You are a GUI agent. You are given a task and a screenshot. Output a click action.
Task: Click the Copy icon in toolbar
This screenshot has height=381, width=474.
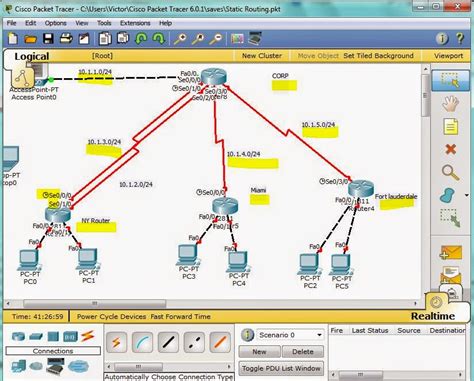pyautogui.click(x=105, y=39)
